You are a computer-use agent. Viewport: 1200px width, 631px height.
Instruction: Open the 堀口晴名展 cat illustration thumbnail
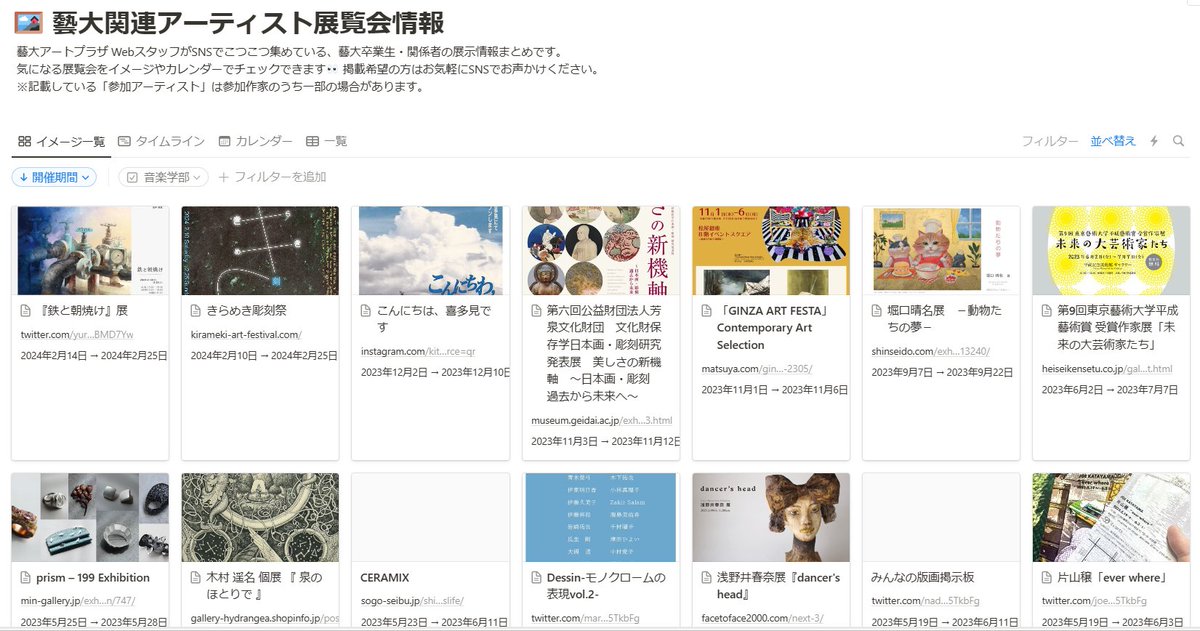(940, 251)
